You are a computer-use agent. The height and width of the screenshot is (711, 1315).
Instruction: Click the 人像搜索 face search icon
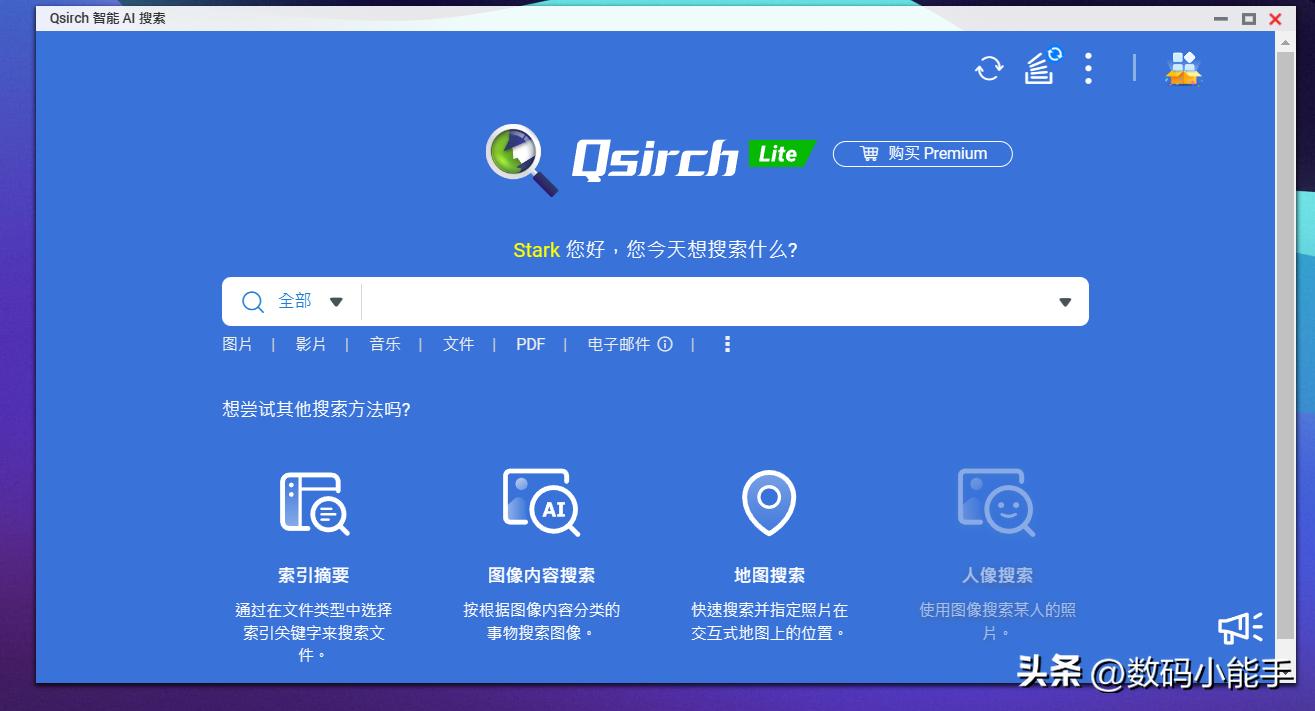995,503
